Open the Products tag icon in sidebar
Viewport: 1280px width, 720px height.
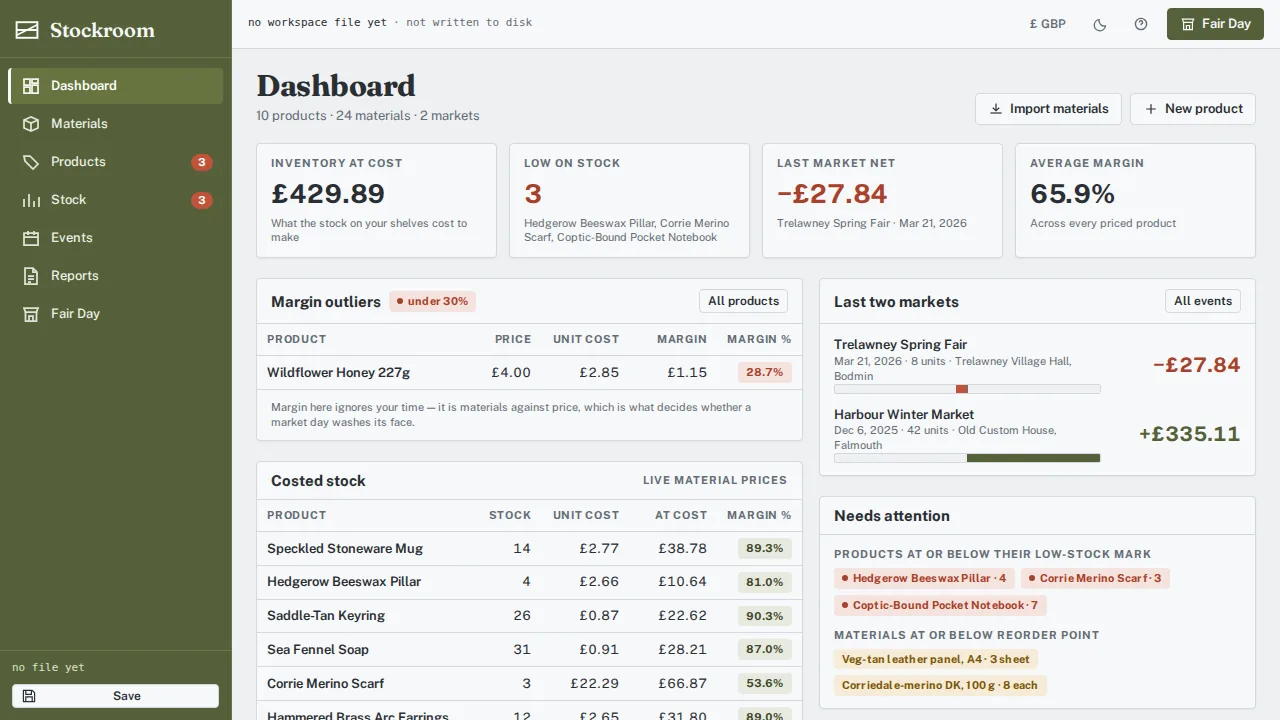click(x=31, y=162)
